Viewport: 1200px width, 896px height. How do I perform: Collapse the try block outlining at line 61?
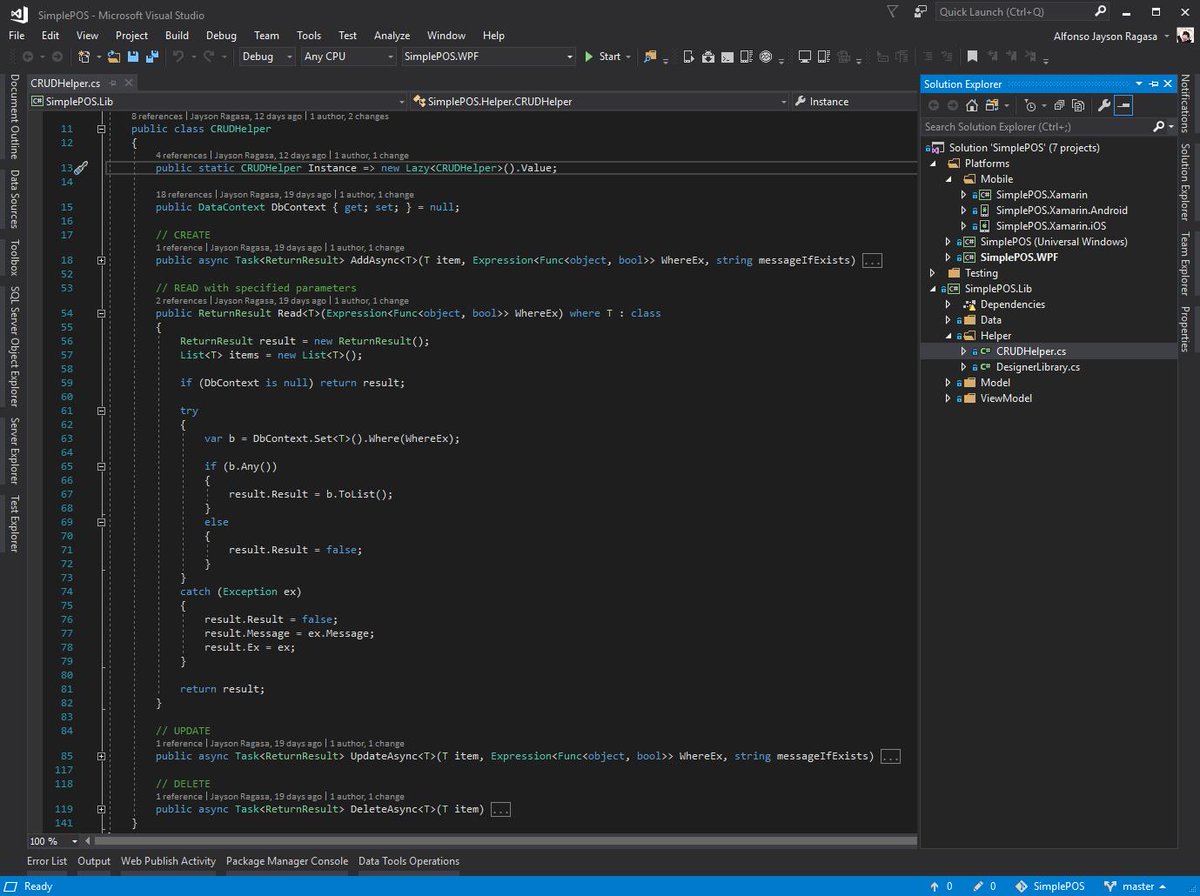(101, 410)
